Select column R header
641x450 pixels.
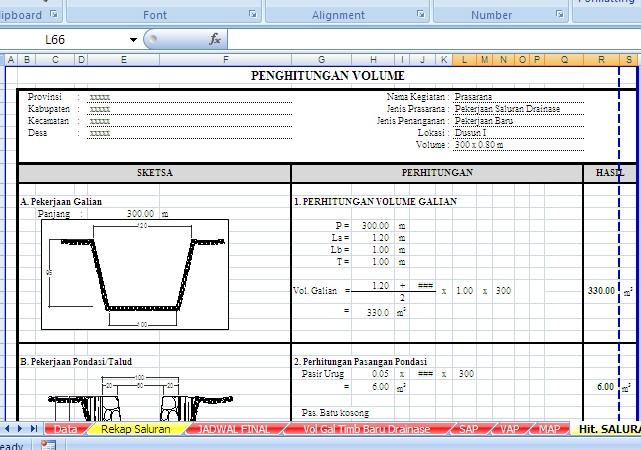point(601,60)
